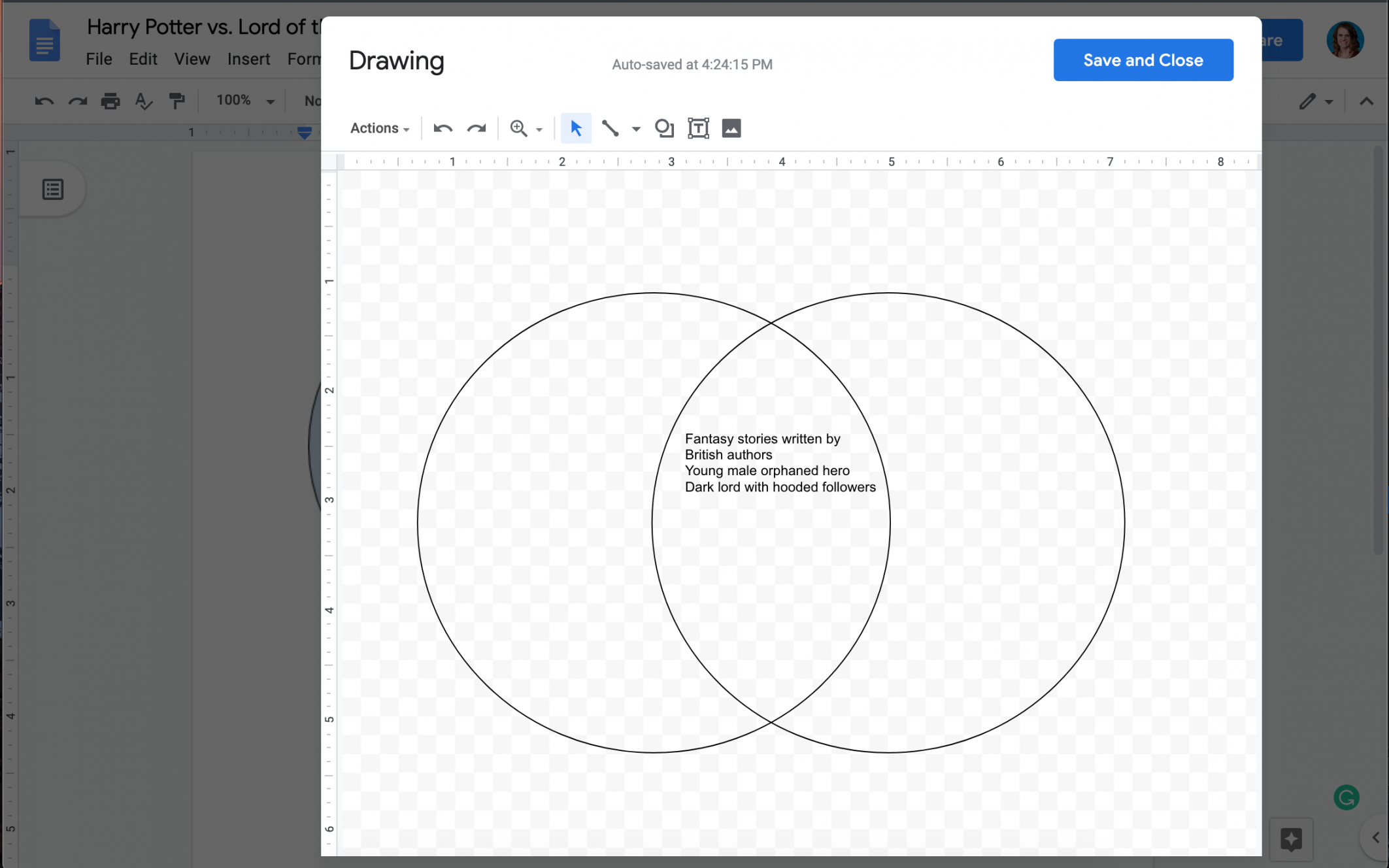
Task: Click the document outline icon
Action: [x=53, y=189]
